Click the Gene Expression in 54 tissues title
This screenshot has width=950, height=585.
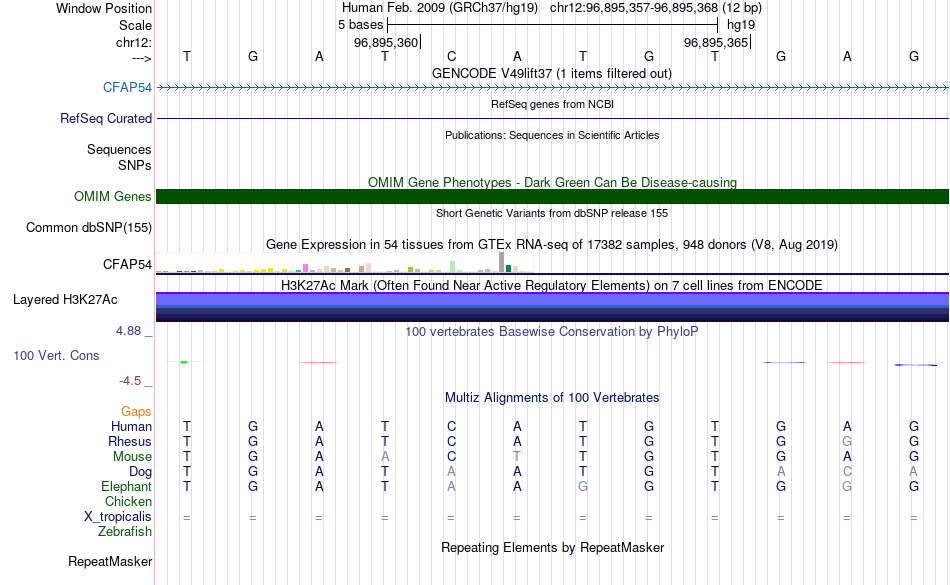click(552, 244)
